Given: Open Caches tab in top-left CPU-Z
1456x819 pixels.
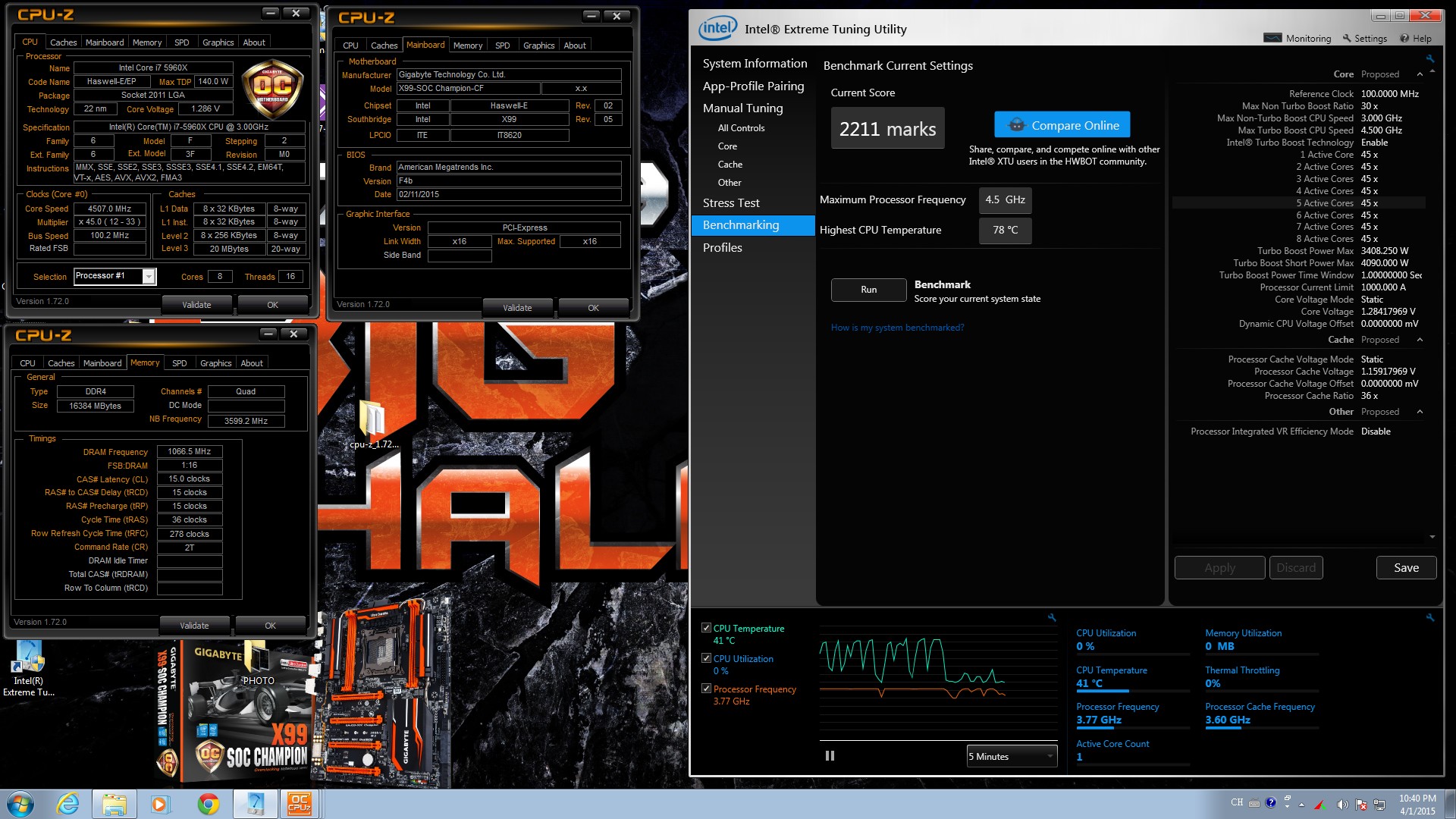Looking at the screenshot, I should (x=63, y=42).
